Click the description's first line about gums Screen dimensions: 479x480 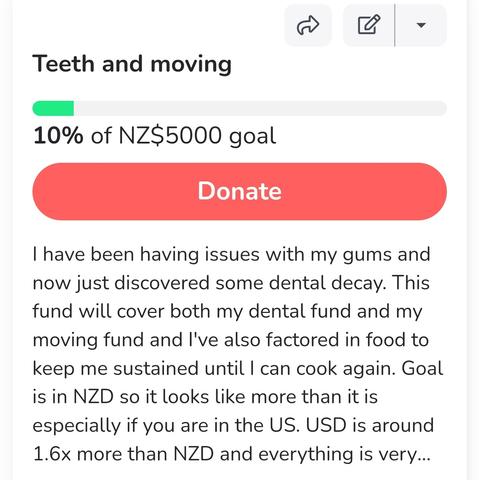[x=231, y=254]
